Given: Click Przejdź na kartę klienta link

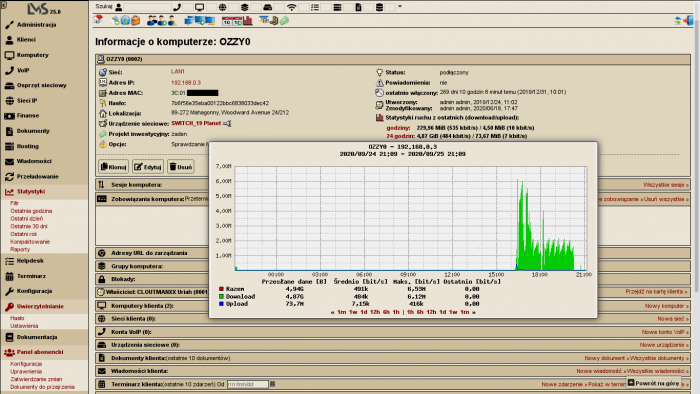Looking at the screenshot, I should 657,291.
